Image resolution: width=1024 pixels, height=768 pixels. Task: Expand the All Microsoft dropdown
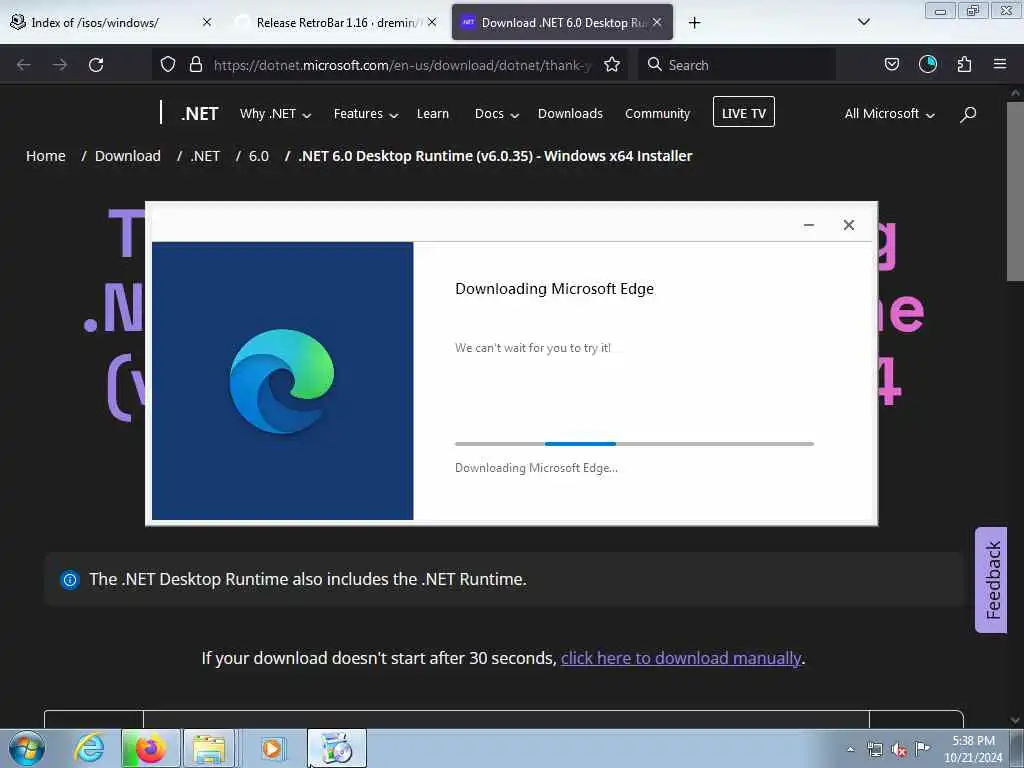coord(889,114)
